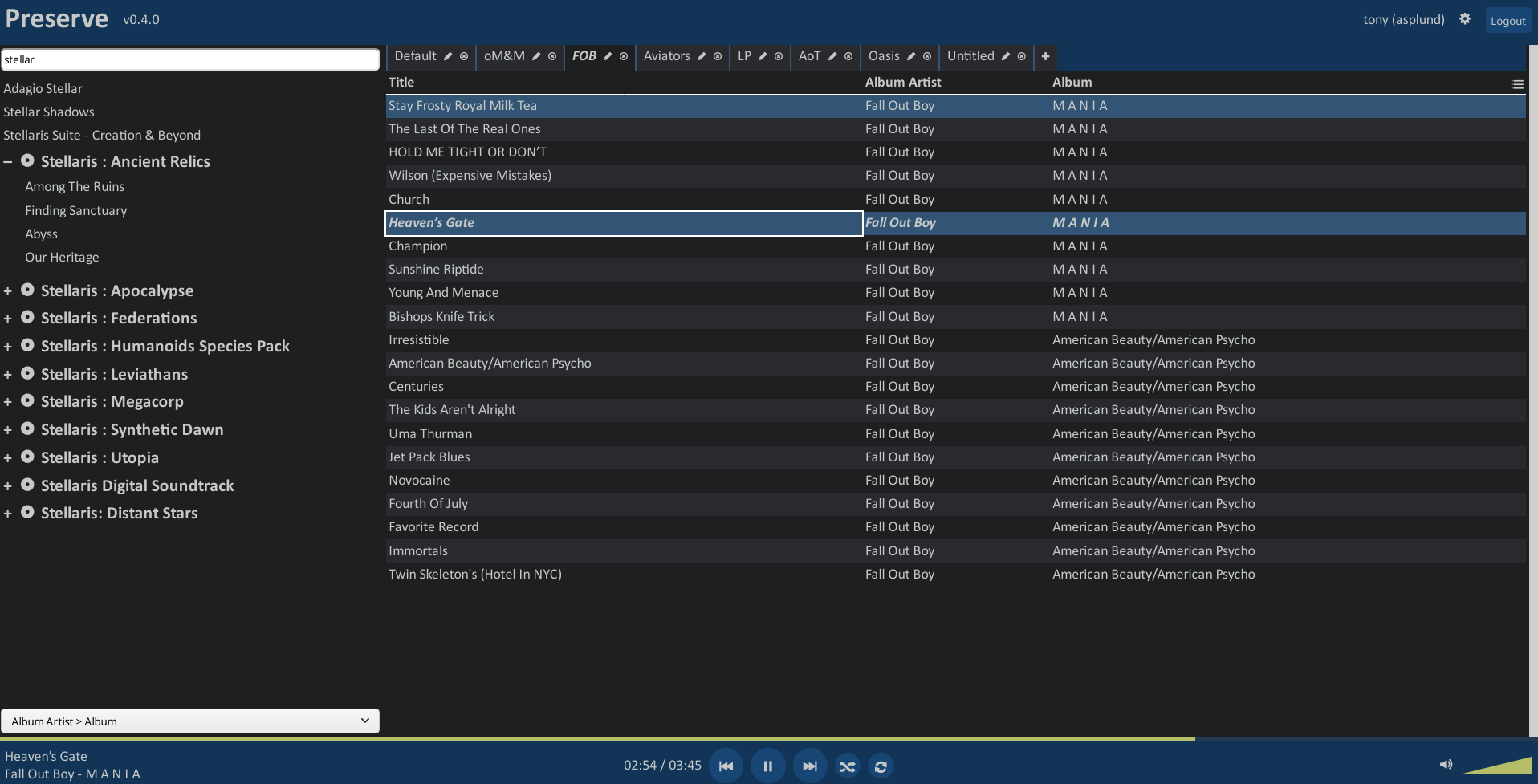The height and width of the screenshot is (784, 1538).
Task: Click the edit icon on AoT tab
Action: [x=832, y=56]
